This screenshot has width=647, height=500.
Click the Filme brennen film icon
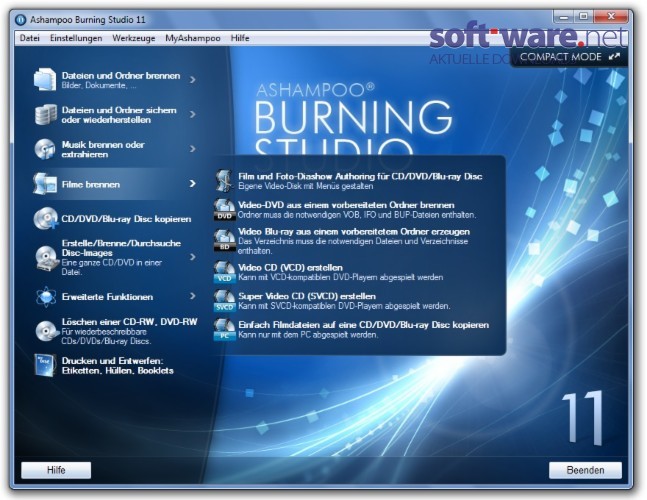click(45, 184)
